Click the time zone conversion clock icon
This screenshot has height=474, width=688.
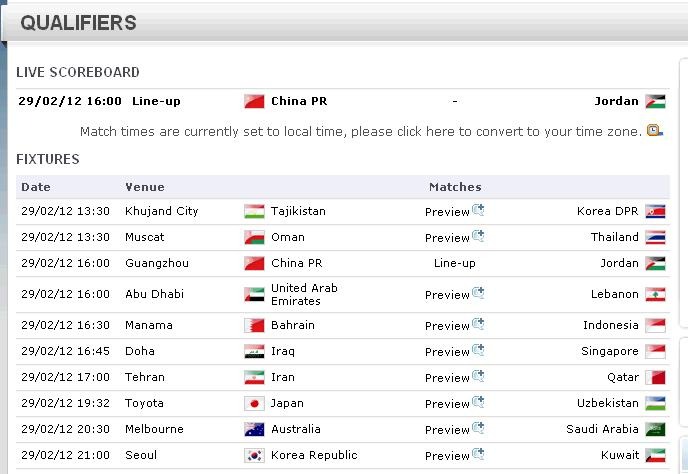point(655,131)
